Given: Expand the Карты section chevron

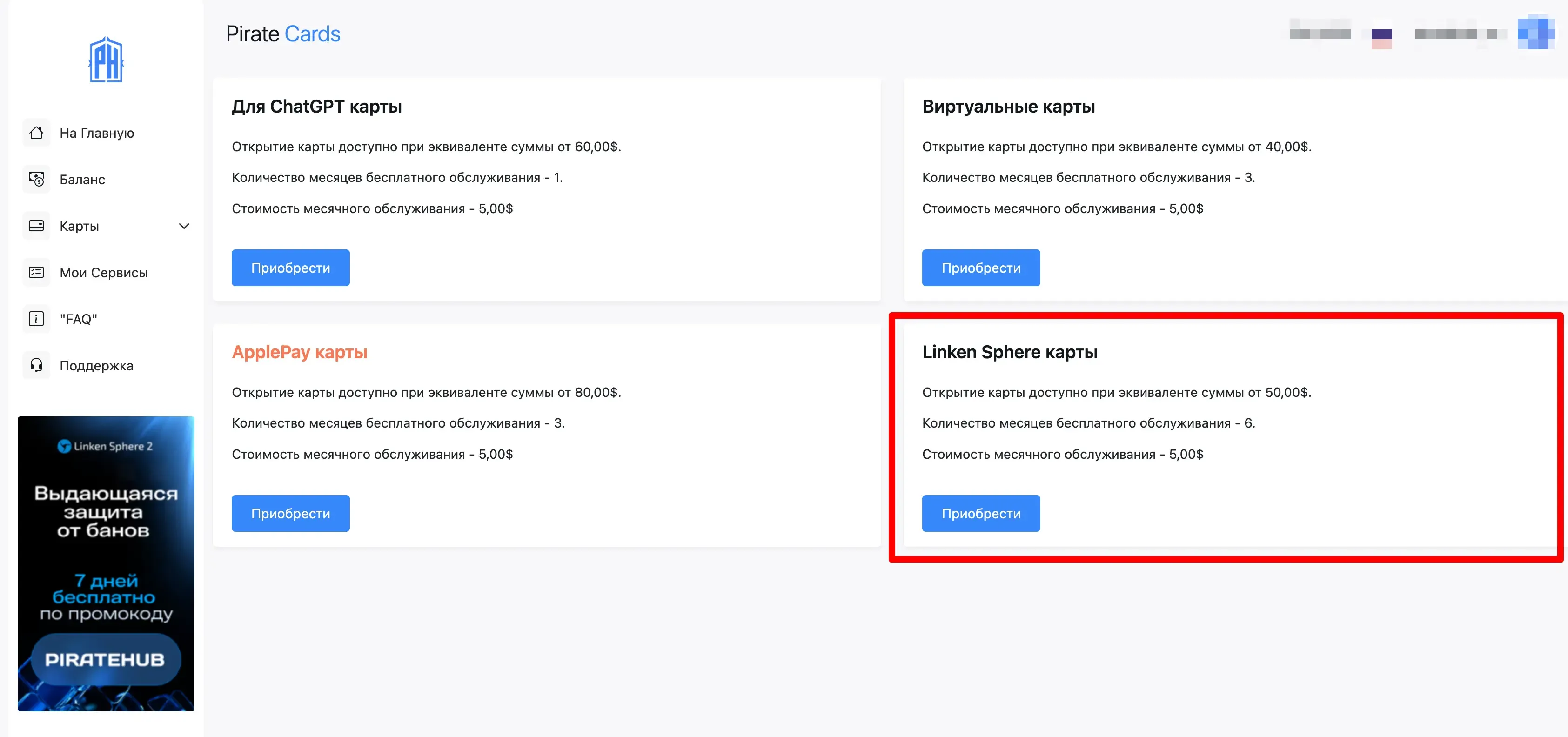Looking at the screenshot, I should tap(184, 226).
